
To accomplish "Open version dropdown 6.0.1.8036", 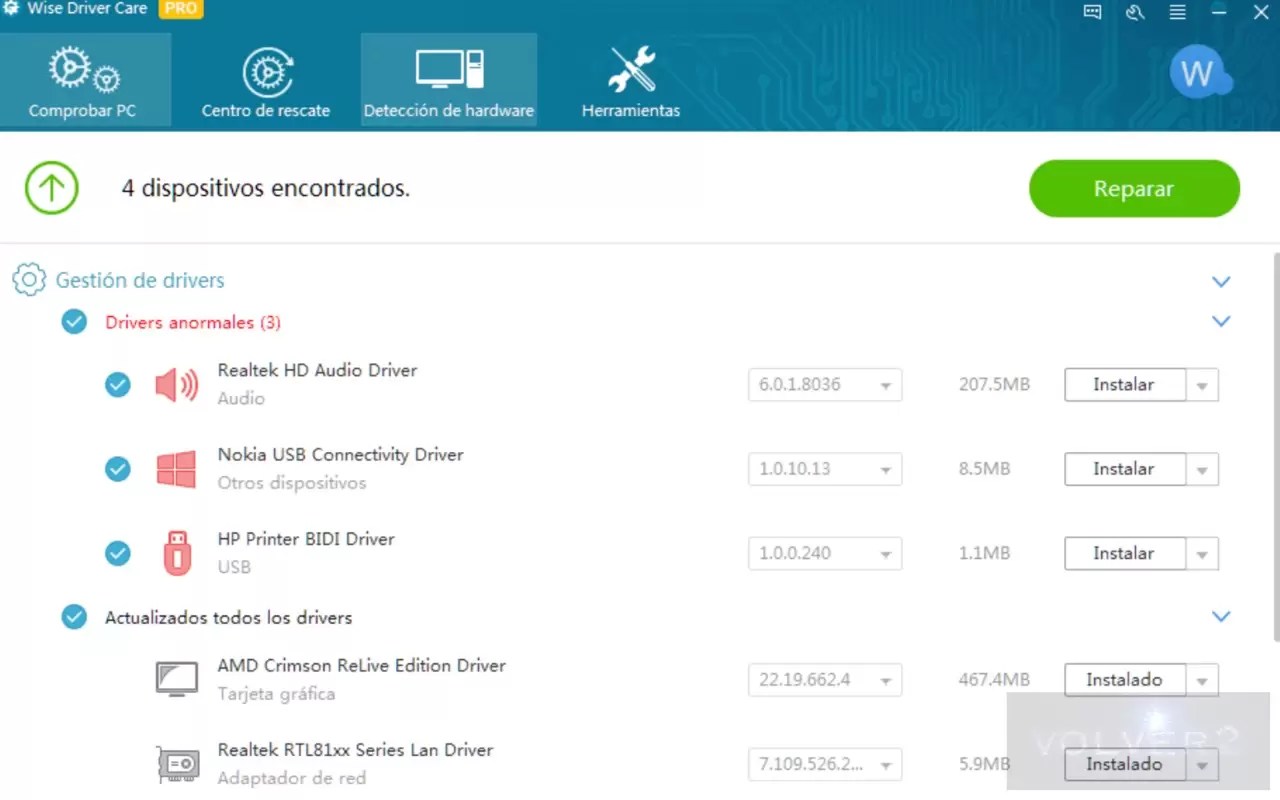I will coord(825,385).
